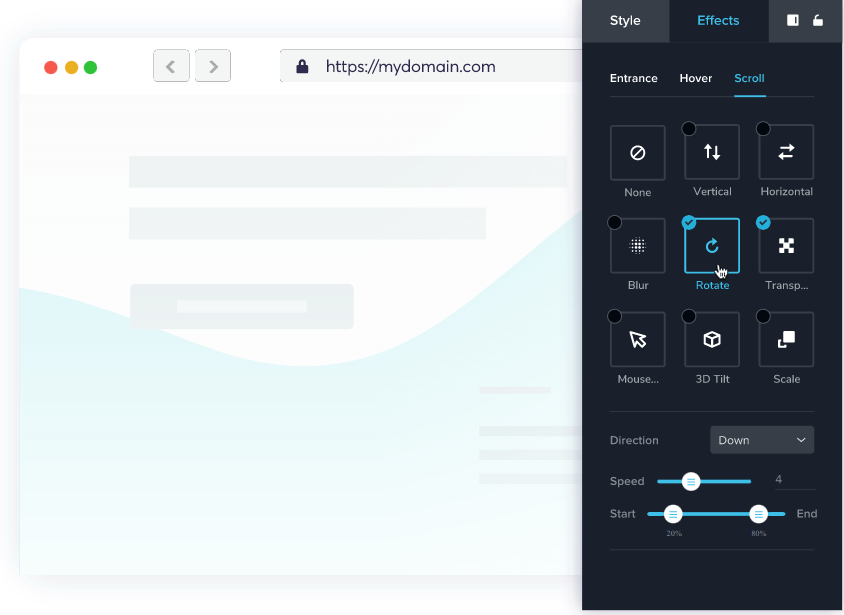Image resolution: width=844 pixels, height=615 pixels.
Task: Click the Speed value field showing 4
Action: pyautogui.click(x=795, y=479)
